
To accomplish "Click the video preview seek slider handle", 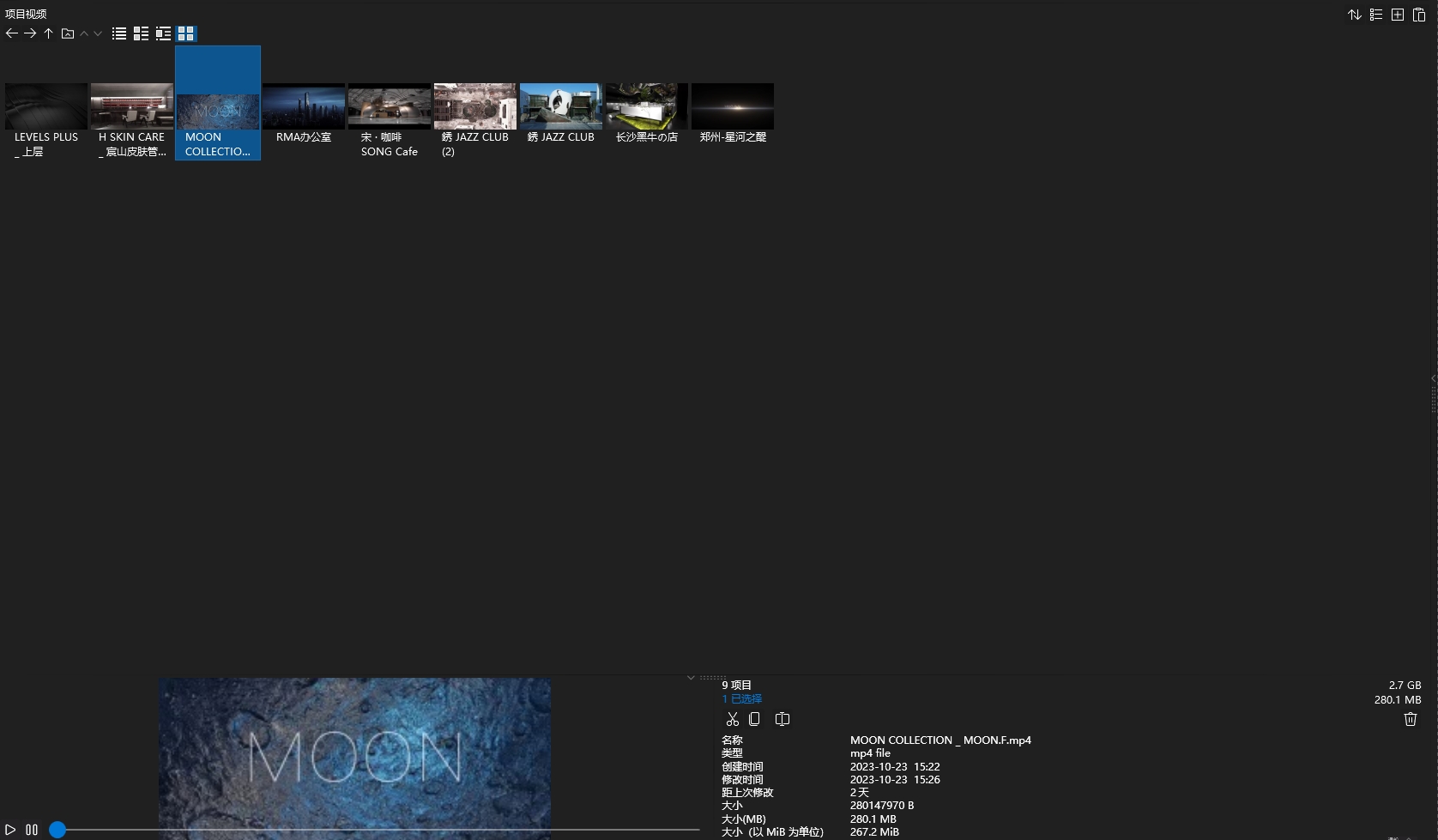I will click(x=57, y=830).
